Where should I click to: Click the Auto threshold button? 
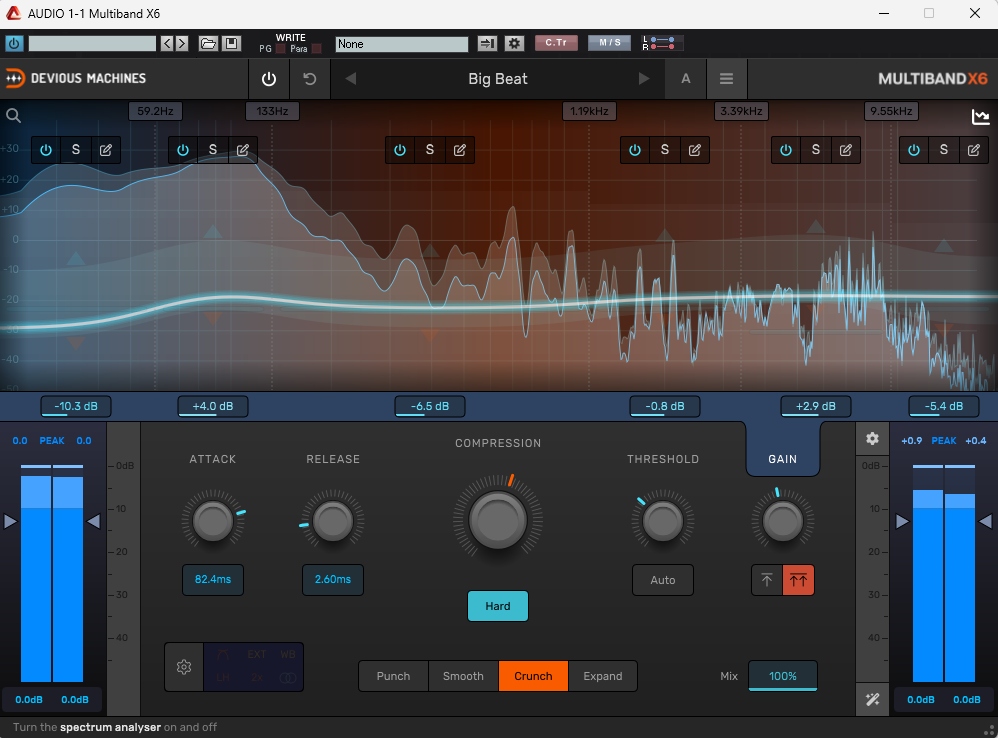(x=663, y=580)
